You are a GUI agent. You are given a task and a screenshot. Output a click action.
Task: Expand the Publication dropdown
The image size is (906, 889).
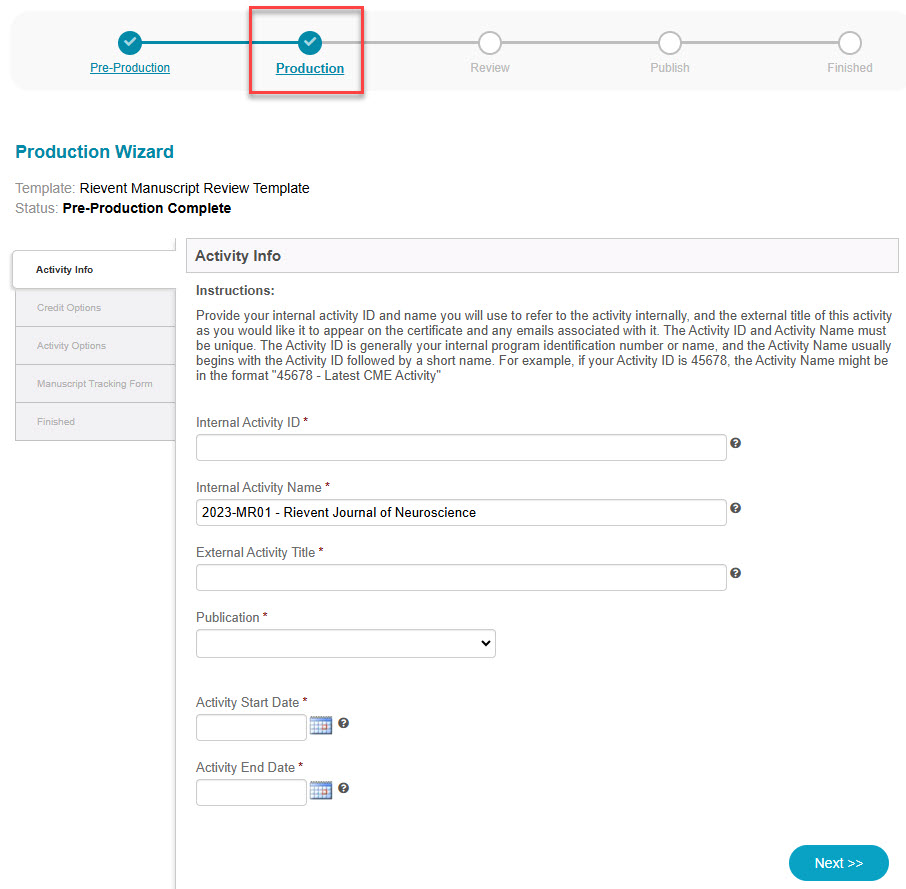(346, 643)
